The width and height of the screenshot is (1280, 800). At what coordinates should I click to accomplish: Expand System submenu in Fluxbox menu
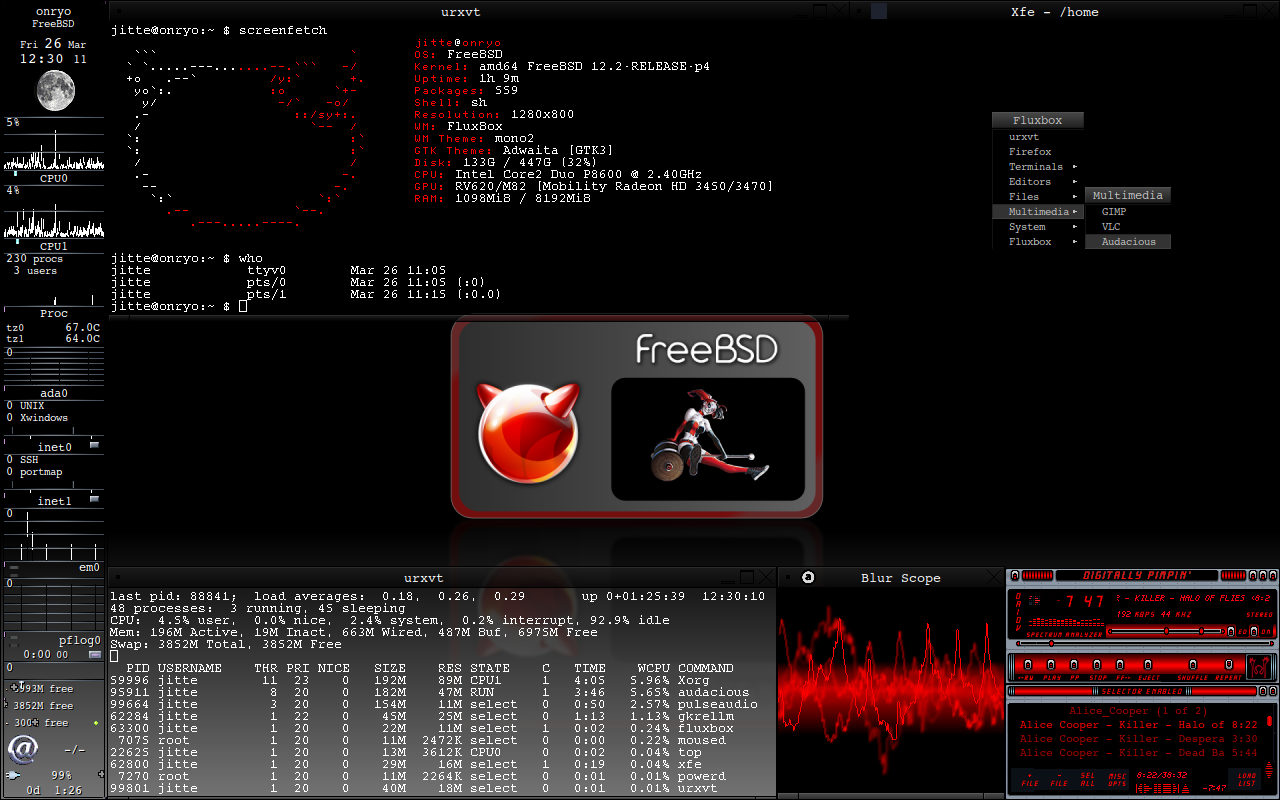pos(1038,227)
